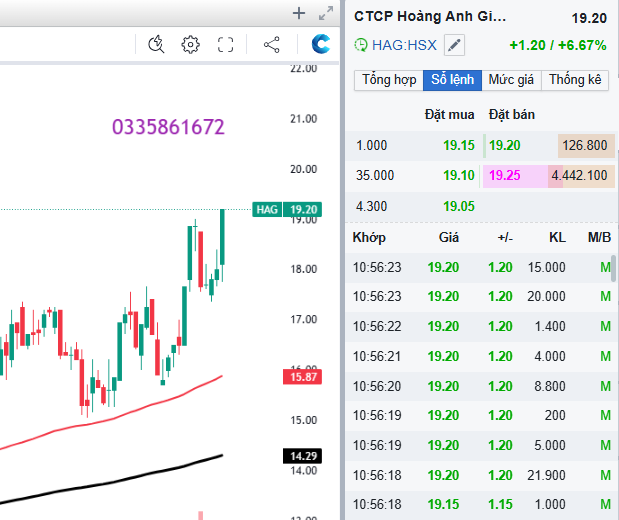Select the Sổ lệnh tab
This screenshot has width=619, height=520.
[452, 80]
